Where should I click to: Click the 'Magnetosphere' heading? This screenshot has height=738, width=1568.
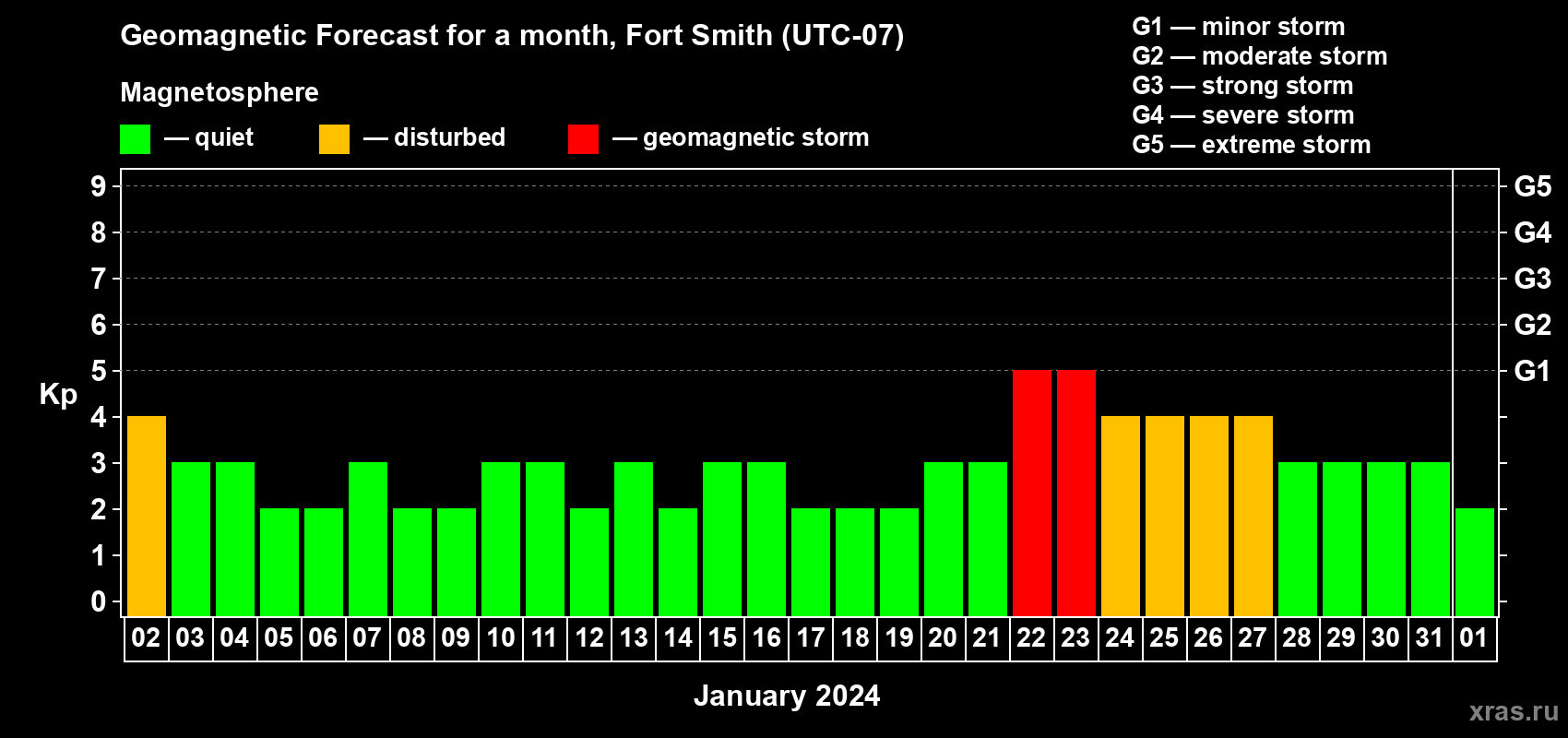point(220,93)
